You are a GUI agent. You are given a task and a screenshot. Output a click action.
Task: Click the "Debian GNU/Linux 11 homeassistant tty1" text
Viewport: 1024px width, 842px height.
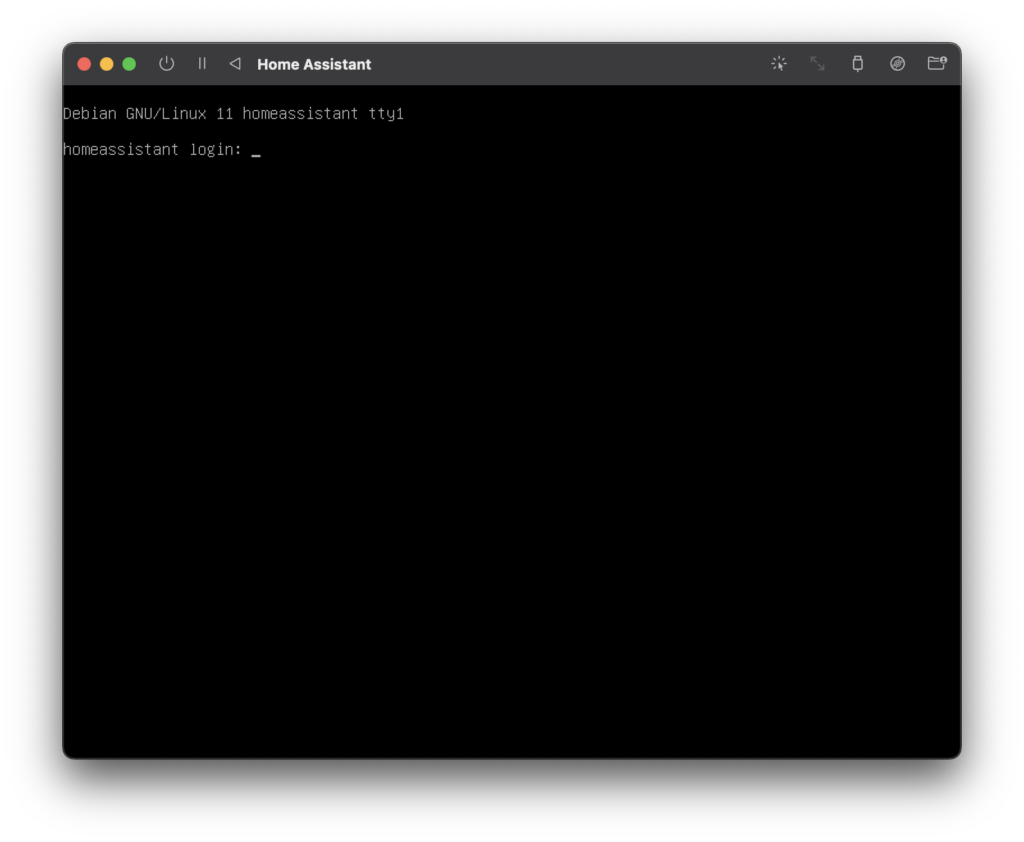pos(233,114)
